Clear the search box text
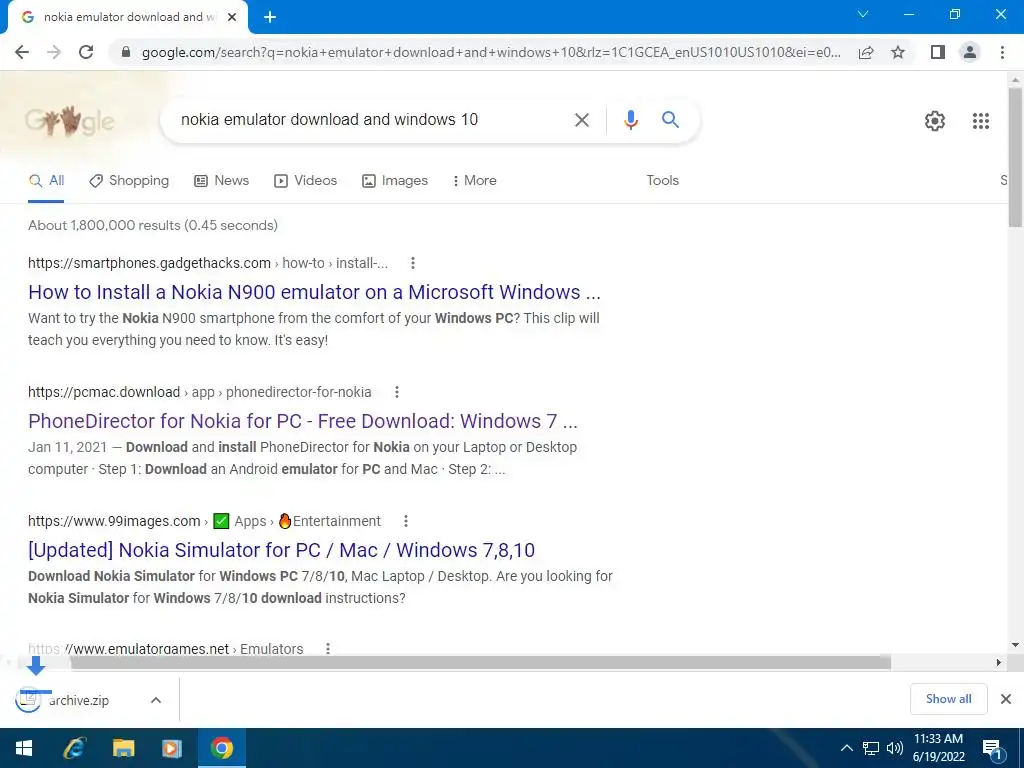 [x=581, y=120]
